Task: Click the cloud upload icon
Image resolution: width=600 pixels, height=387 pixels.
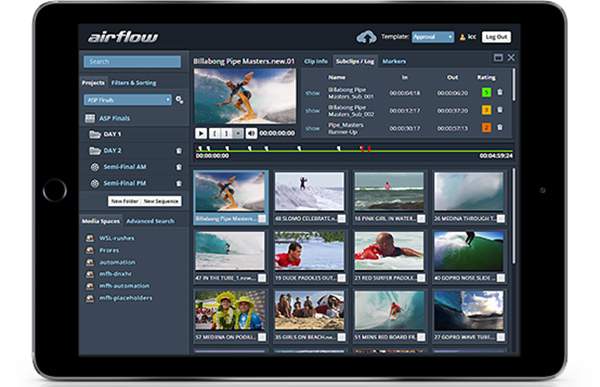Action: coord(366,37)
